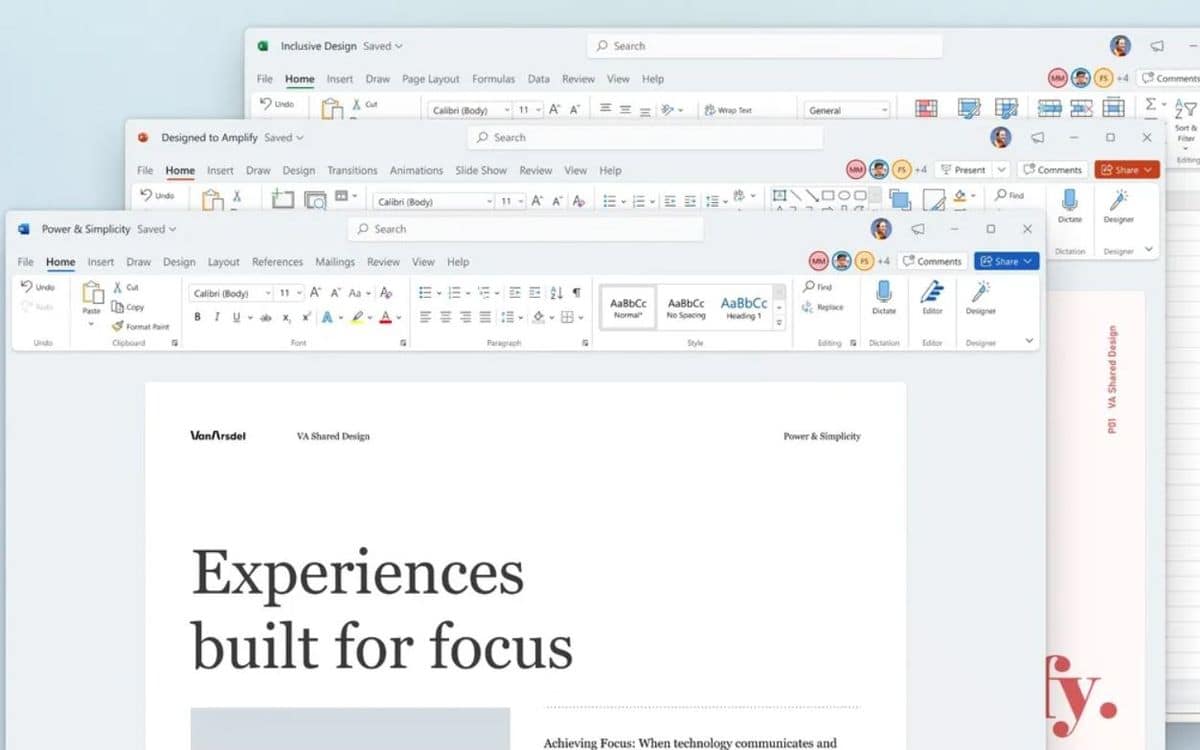Screen dimensions: 1200x750
Task: Click the Share button in Word
Action: 1007,261
